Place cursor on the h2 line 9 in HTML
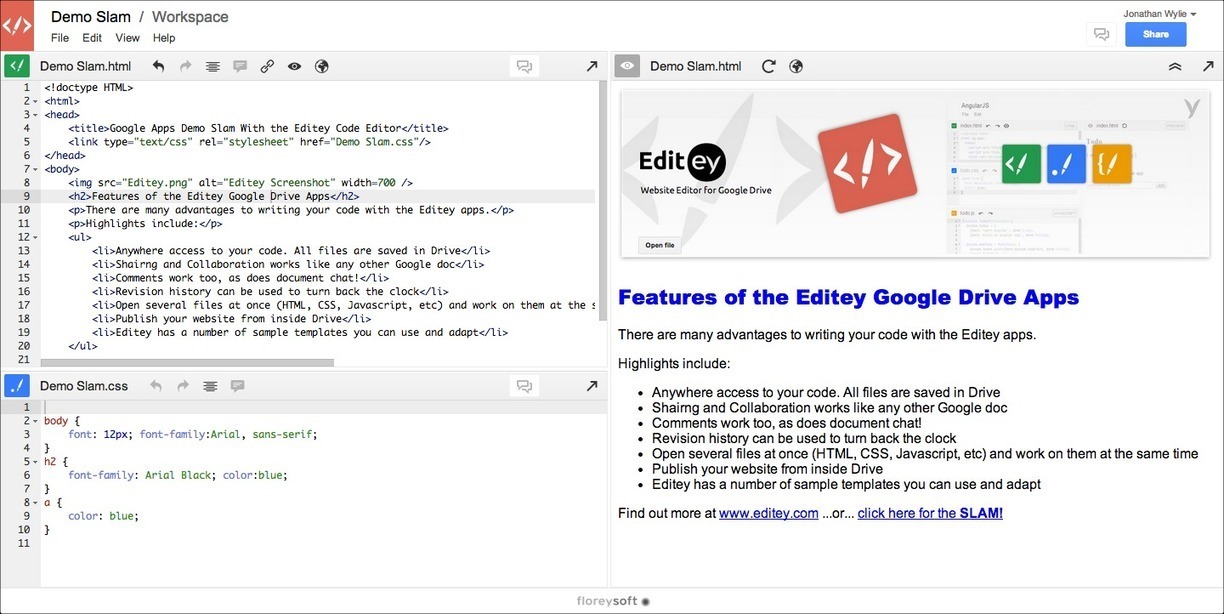 [319, 196]
